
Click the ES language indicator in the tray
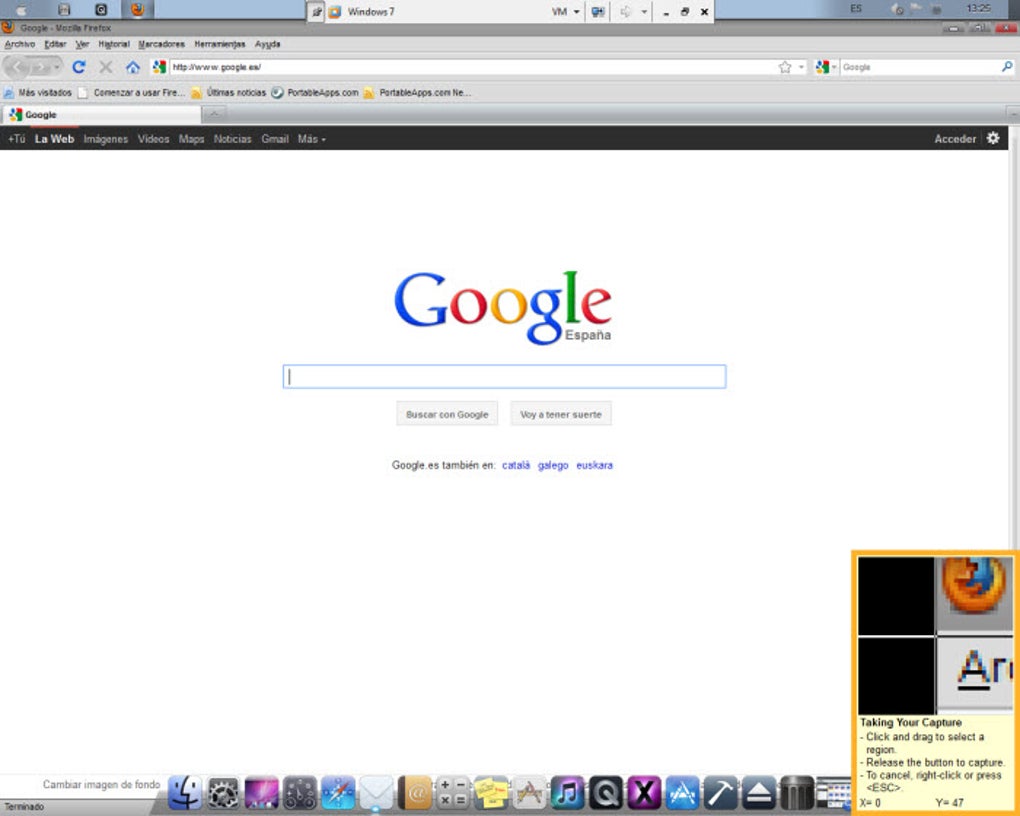(856, 8)
